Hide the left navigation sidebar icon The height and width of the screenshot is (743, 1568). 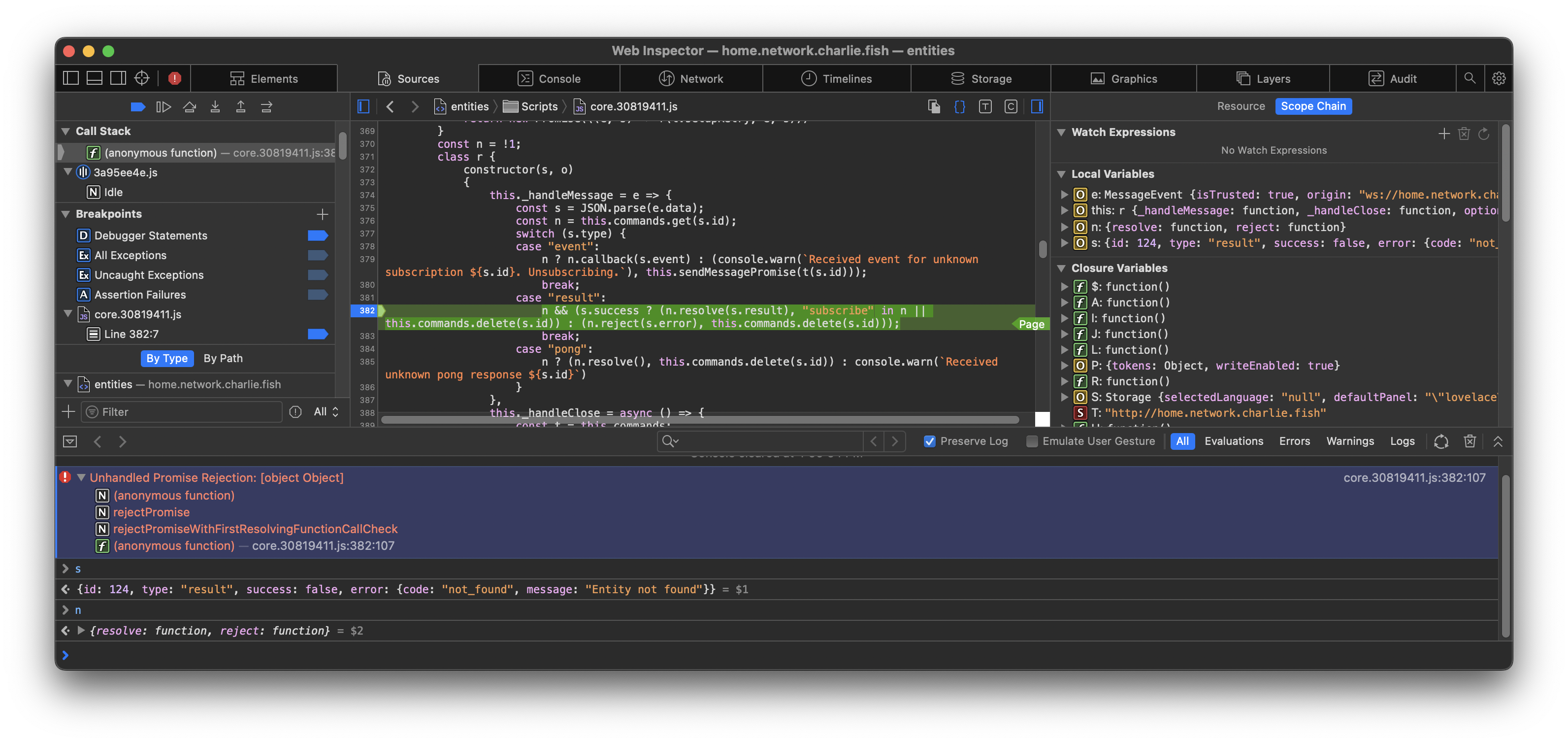coord(363,106)
